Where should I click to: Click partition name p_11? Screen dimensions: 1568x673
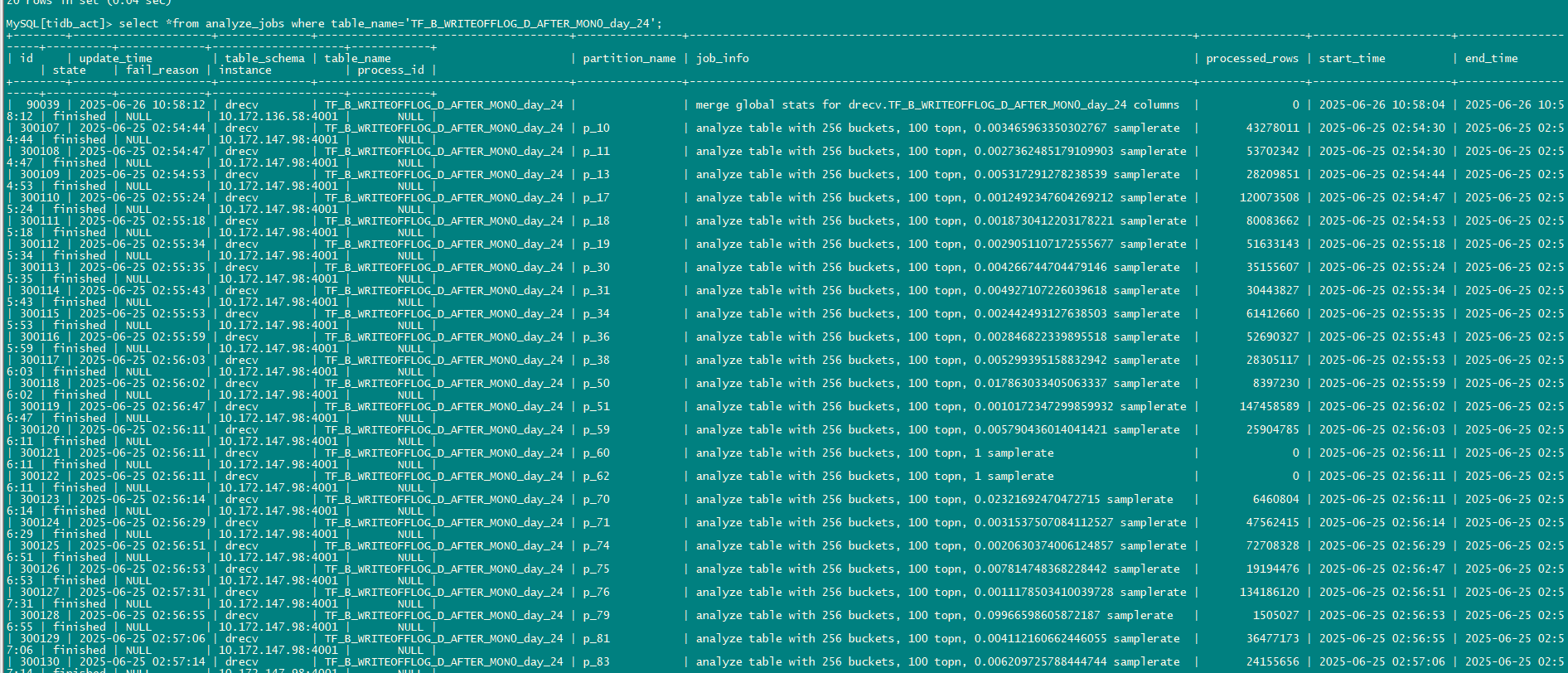pos(596,151)
